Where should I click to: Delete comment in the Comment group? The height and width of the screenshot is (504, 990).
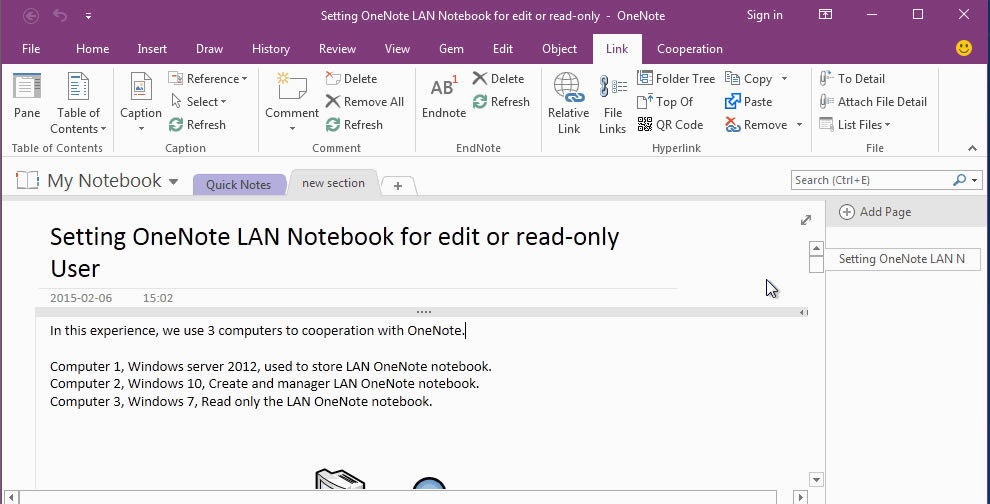click(352, 78)
